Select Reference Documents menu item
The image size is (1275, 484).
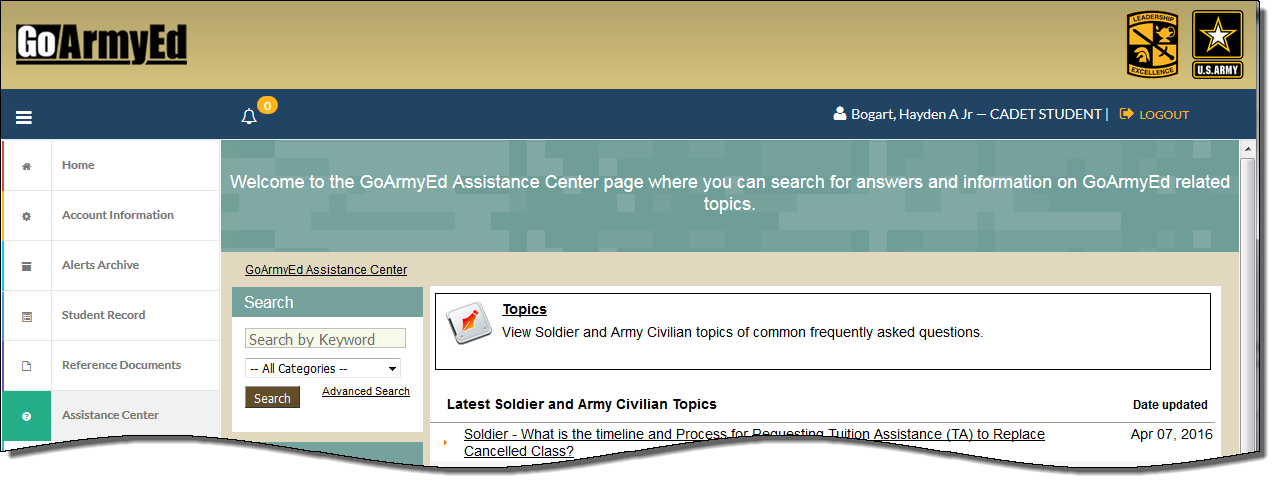click(x=121, y=365)
